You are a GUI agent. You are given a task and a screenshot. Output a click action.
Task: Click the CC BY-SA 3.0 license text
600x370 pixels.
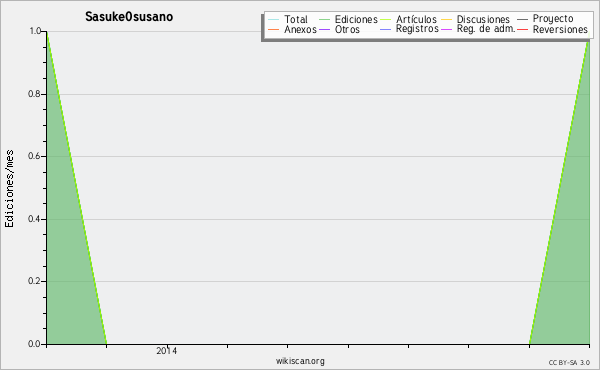tap(569, 362)
